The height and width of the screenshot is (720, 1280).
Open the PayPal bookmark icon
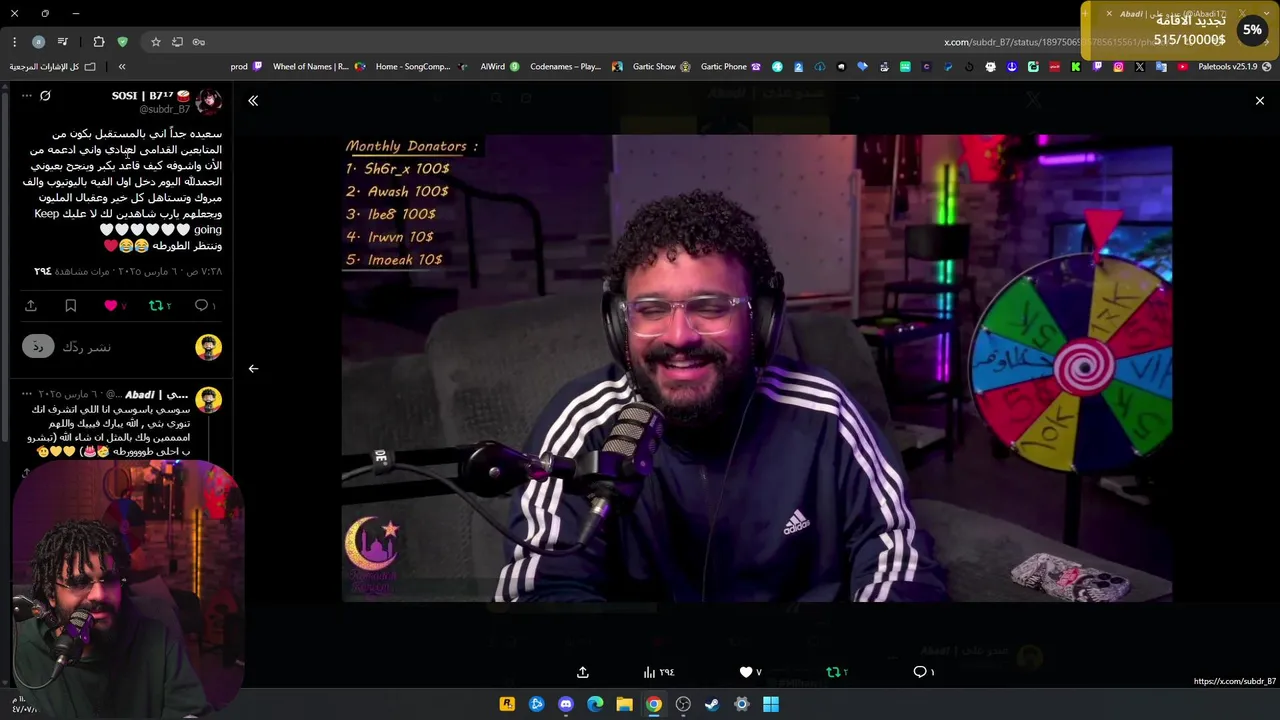tap(948, 67)
